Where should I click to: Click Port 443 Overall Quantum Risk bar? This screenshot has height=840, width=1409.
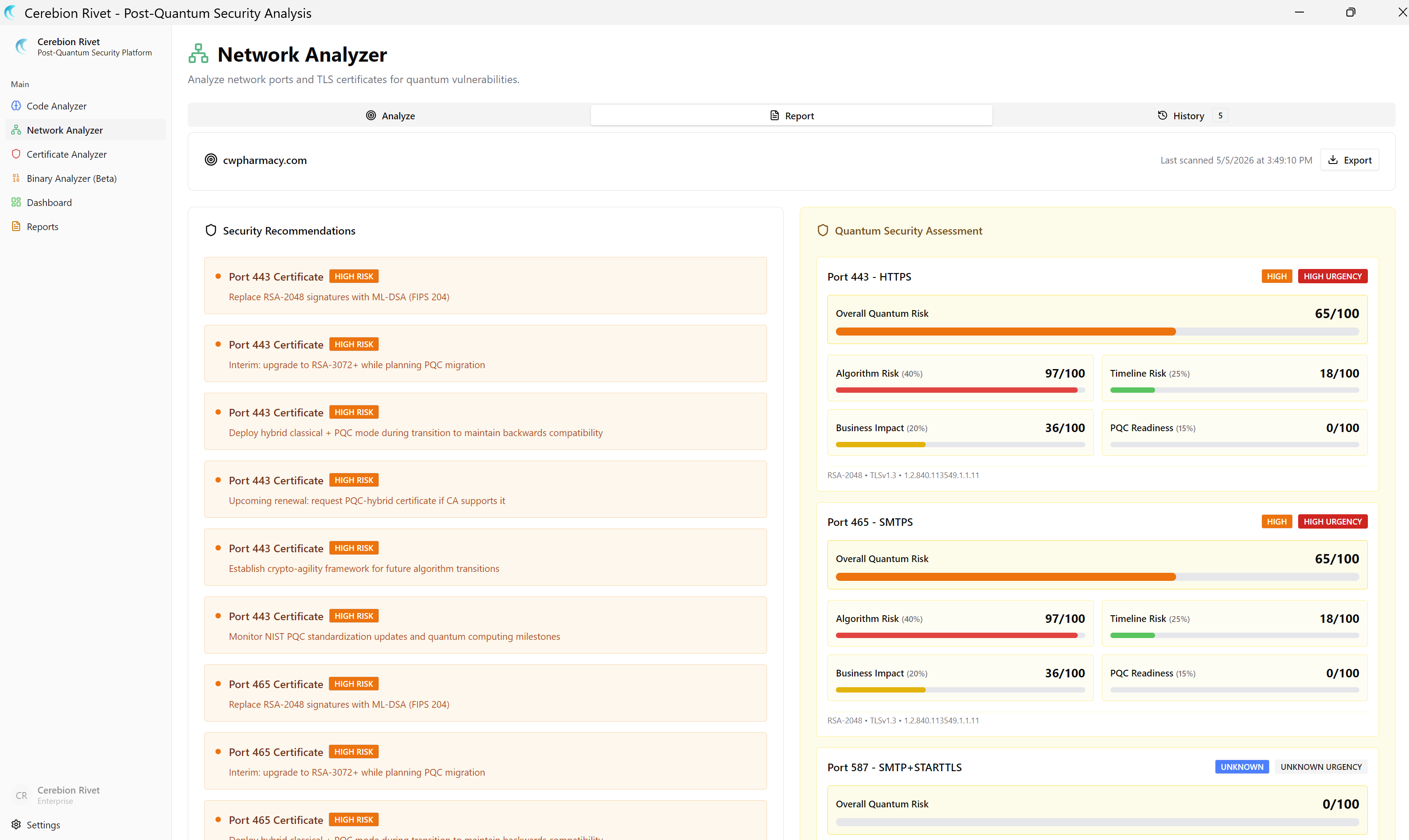pyautogui.click(x=1097, y=332)
